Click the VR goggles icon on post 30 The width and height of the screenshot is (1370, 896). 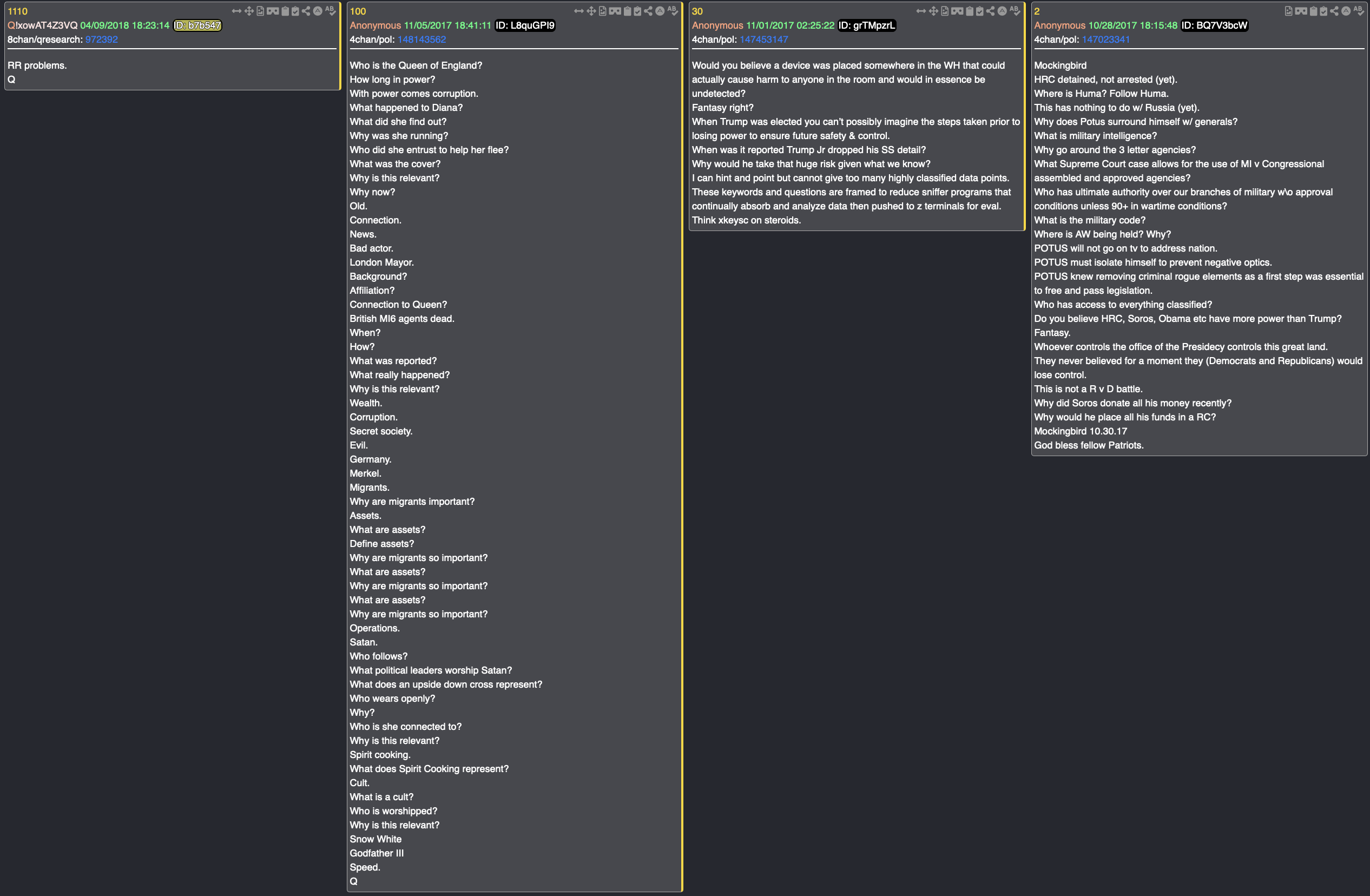(x=957, y=11)
